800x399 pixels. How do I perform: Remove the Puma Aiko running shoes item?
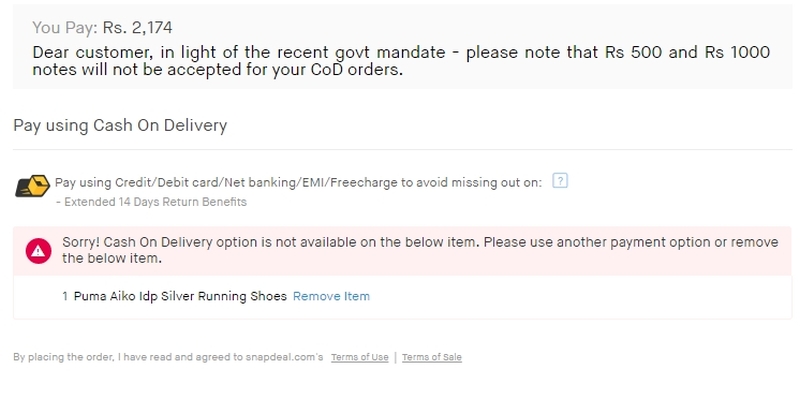point(331,296)
